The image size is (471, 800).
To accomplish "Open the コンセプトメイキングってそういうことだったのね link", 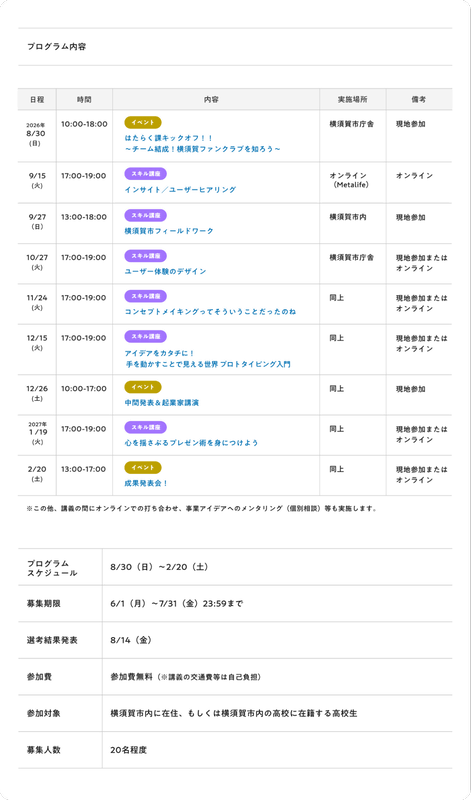I will tap(210, 312).
